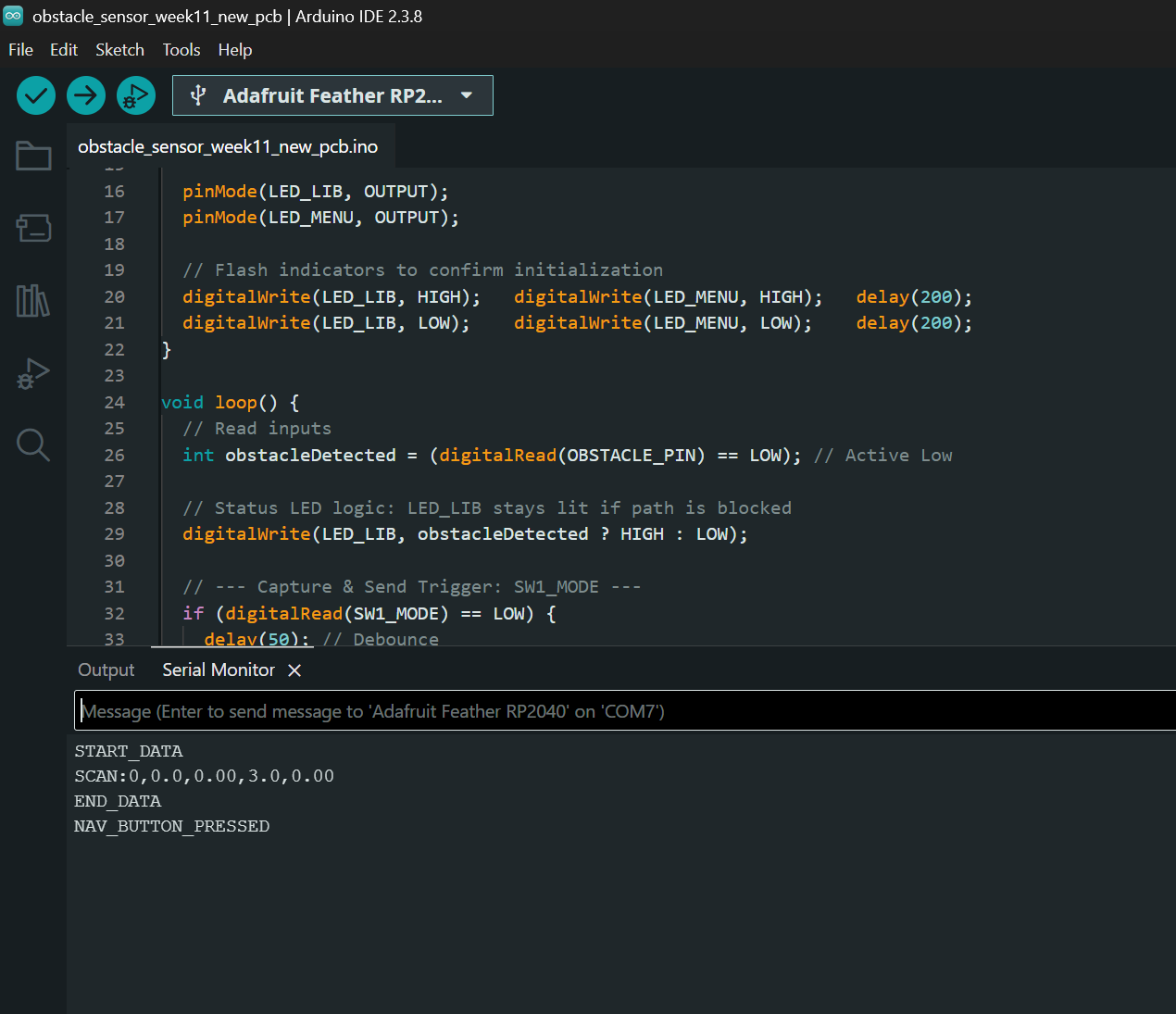The height and width of the screenshot is (1014, 1176).
Task: Click 'if (digitalRead(SW1_MODE) == LOW) {' line
Action: tap(369, 614)
